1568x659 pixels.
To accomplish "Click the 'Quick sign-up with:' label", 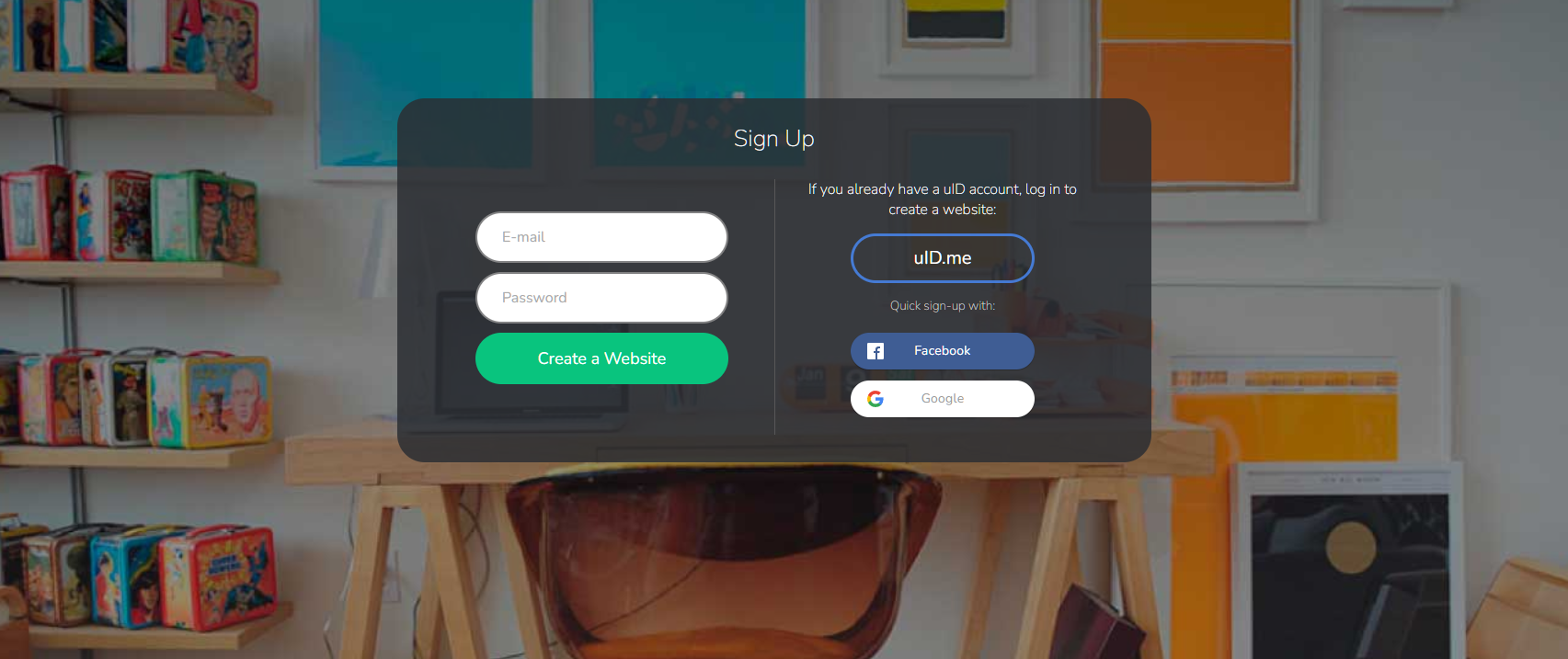I will (x=942, y=306).
